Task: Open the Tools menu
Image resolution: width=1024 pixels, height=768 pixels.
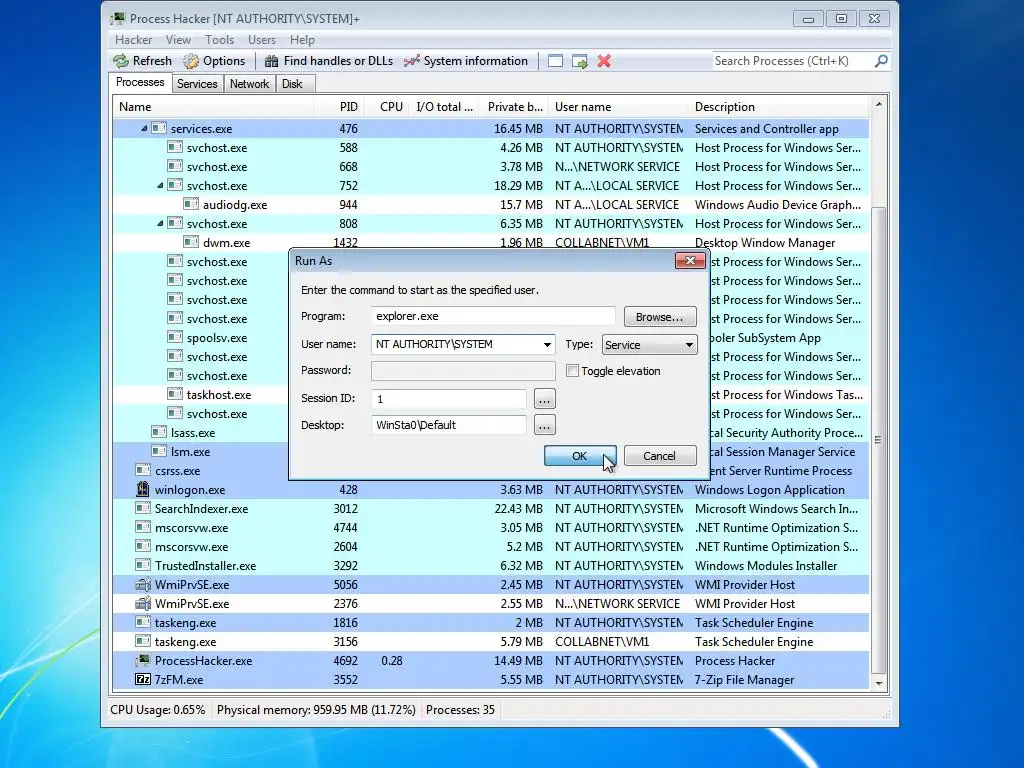Action: click(219, 40)
